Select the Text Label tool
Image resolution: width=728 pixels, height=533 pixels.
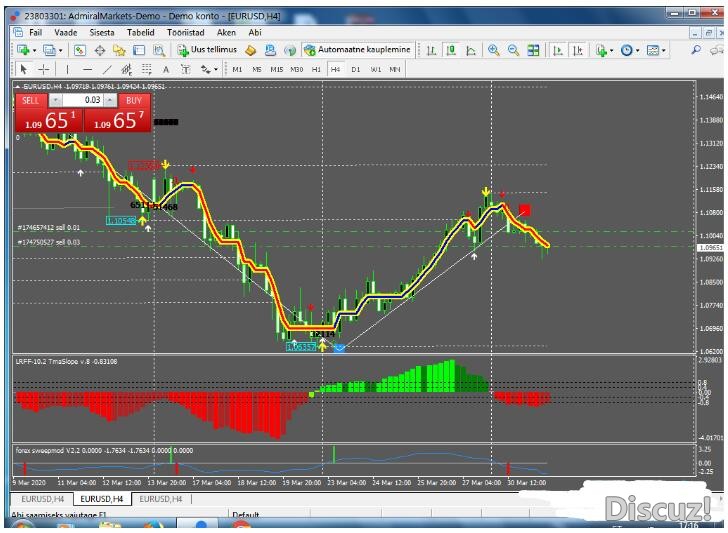point(186,70)
